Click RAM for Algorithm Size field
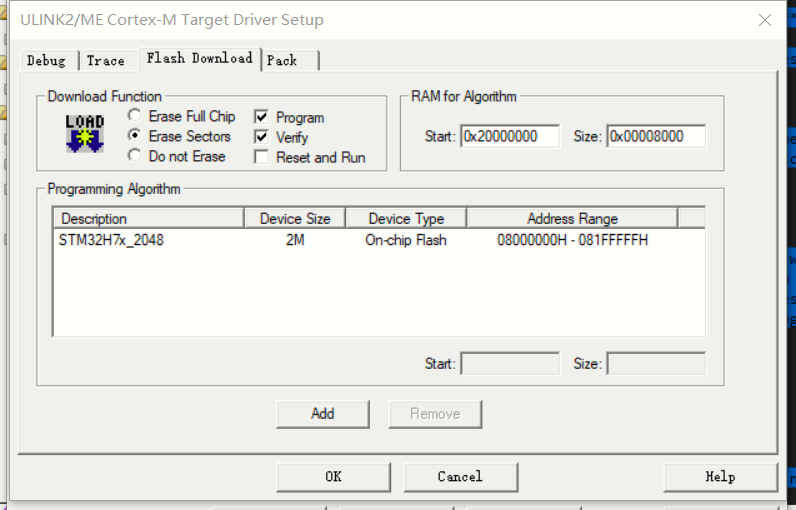 click(656, 136)
